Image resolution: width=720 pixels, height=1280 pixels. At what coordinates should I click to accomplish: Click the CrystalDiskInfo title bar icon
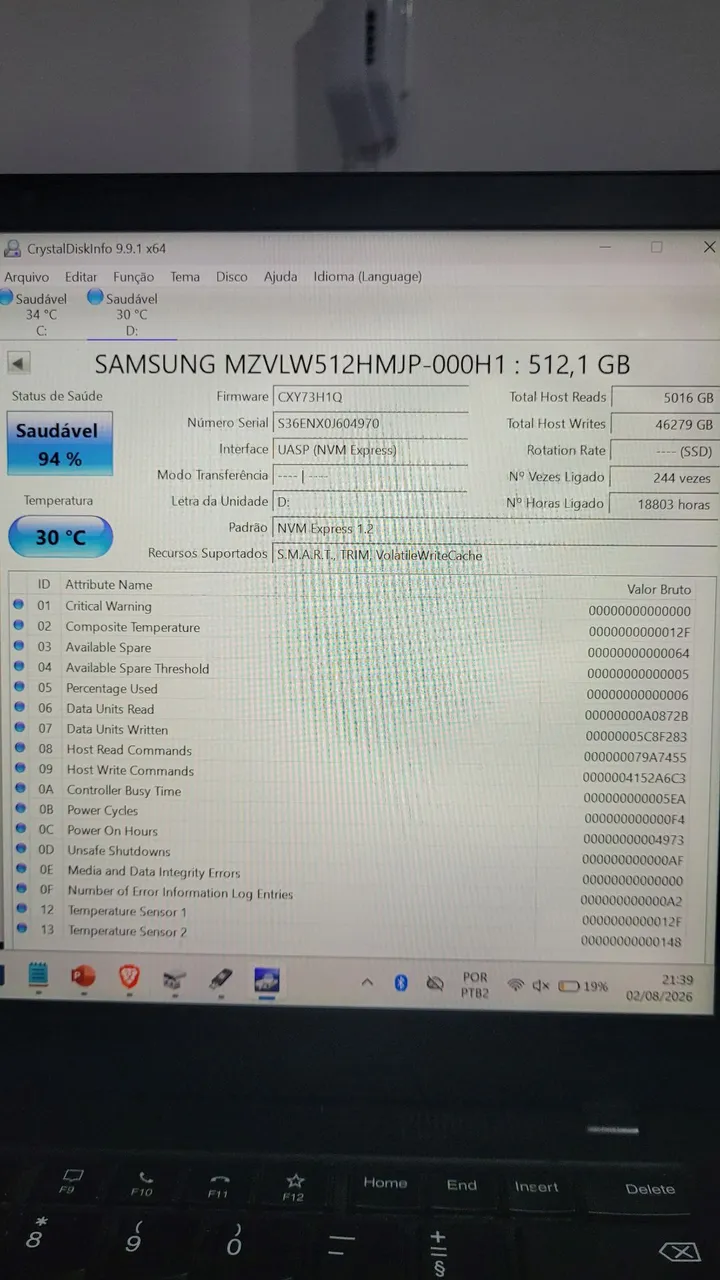pos(12,249)
